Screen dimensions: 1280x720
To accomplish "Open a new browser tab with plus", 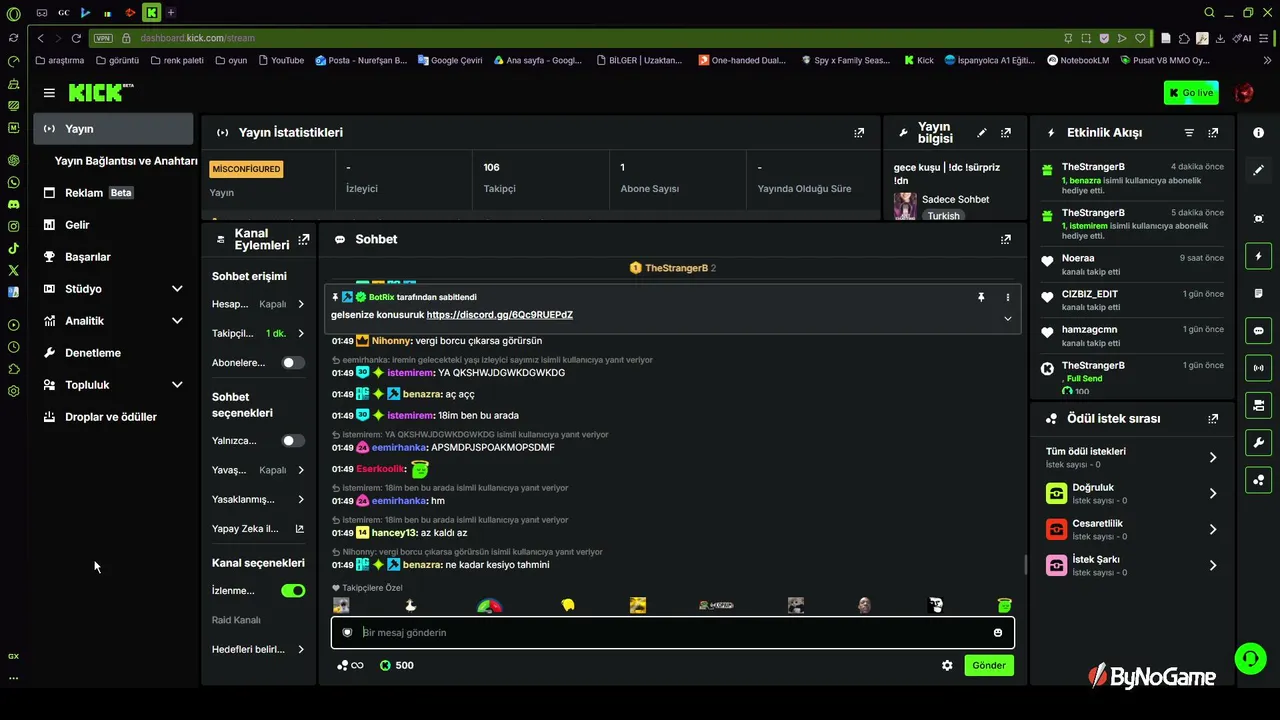I will 171,12.
